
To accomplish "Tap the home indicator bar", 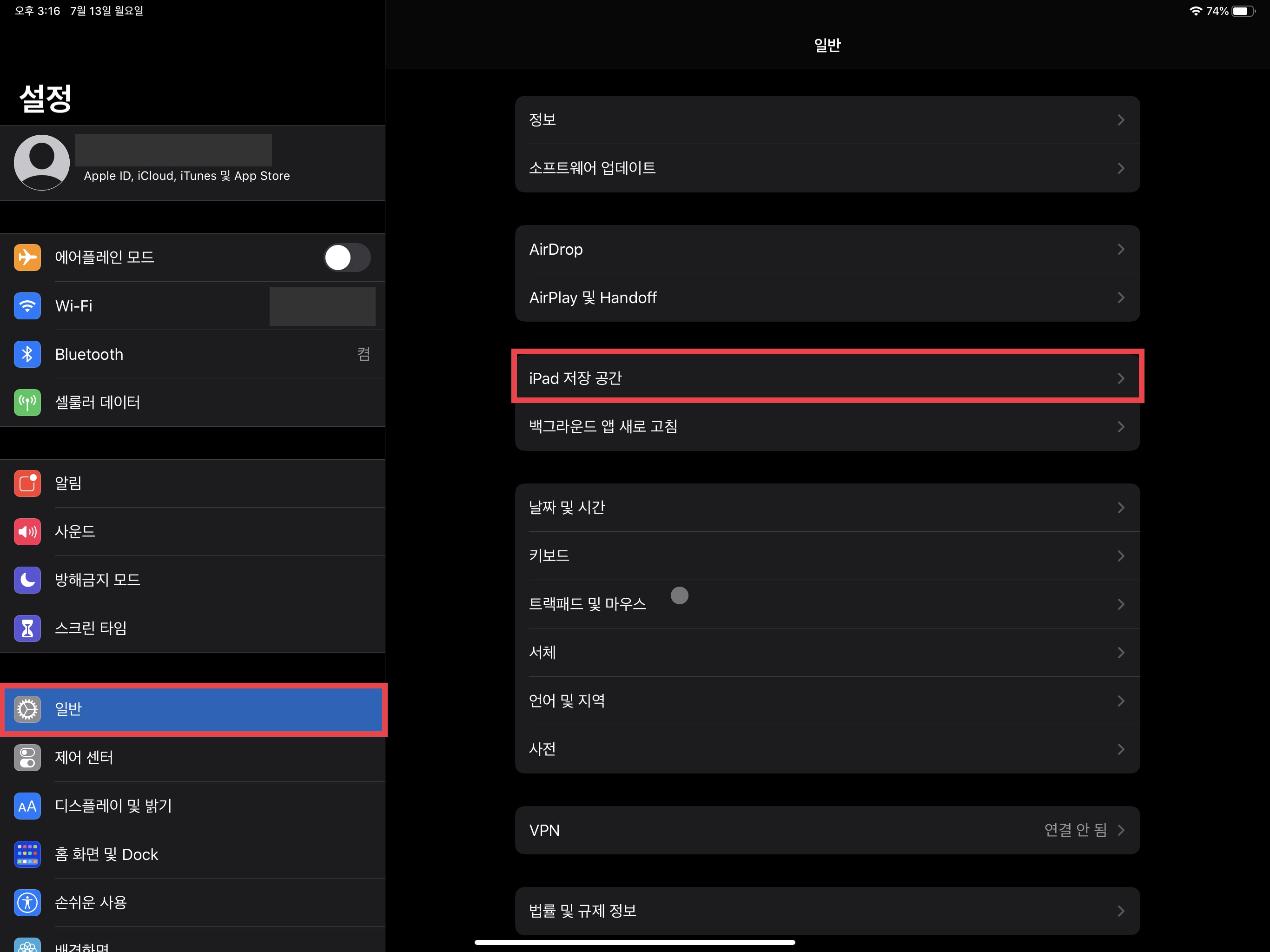I will [x=635, y=942].
